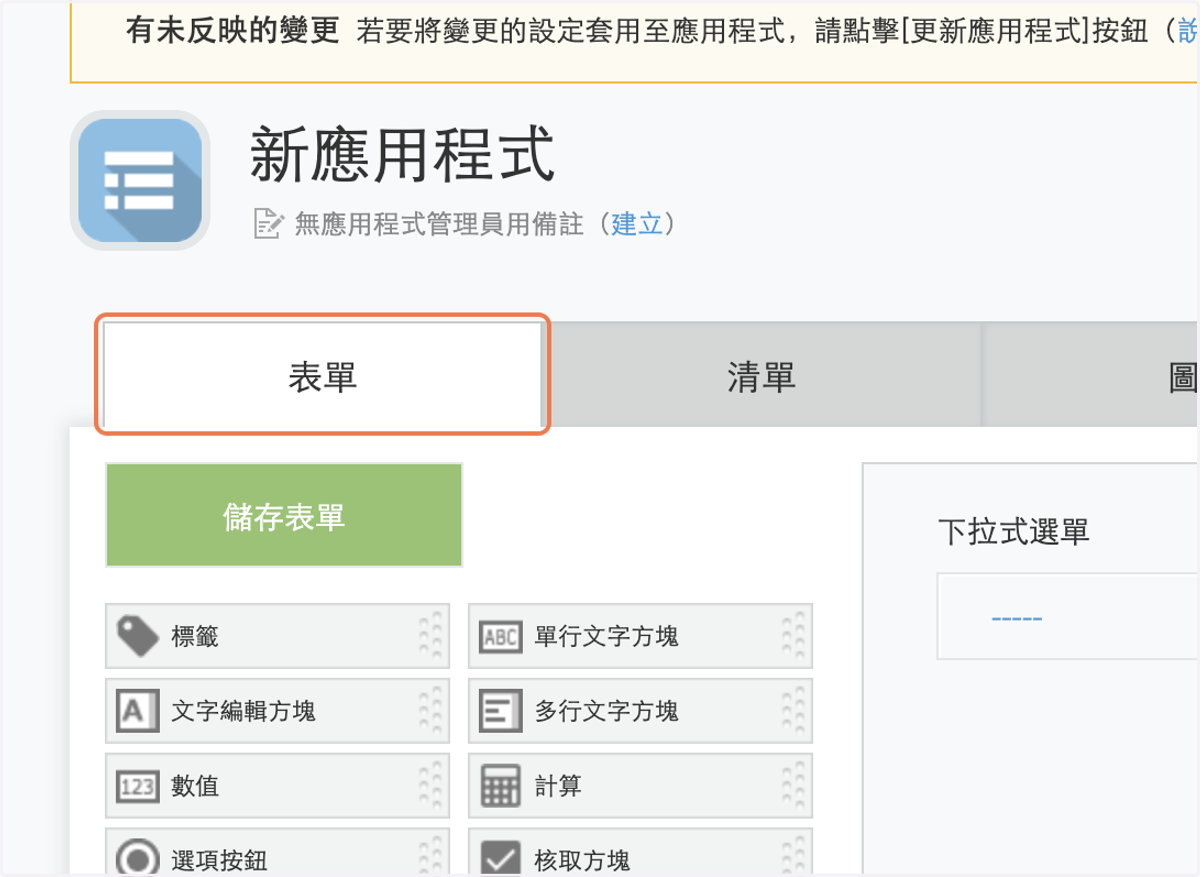Click the 選項按鈕 field text

coord(219,860)
